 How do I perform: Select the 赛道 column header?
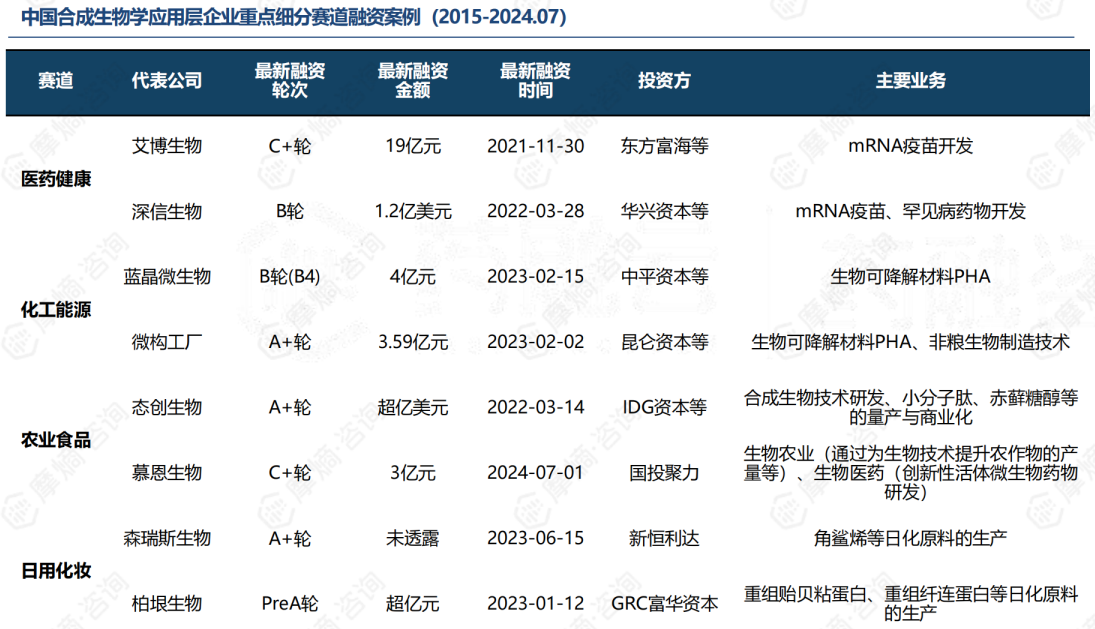coord(55,80)
